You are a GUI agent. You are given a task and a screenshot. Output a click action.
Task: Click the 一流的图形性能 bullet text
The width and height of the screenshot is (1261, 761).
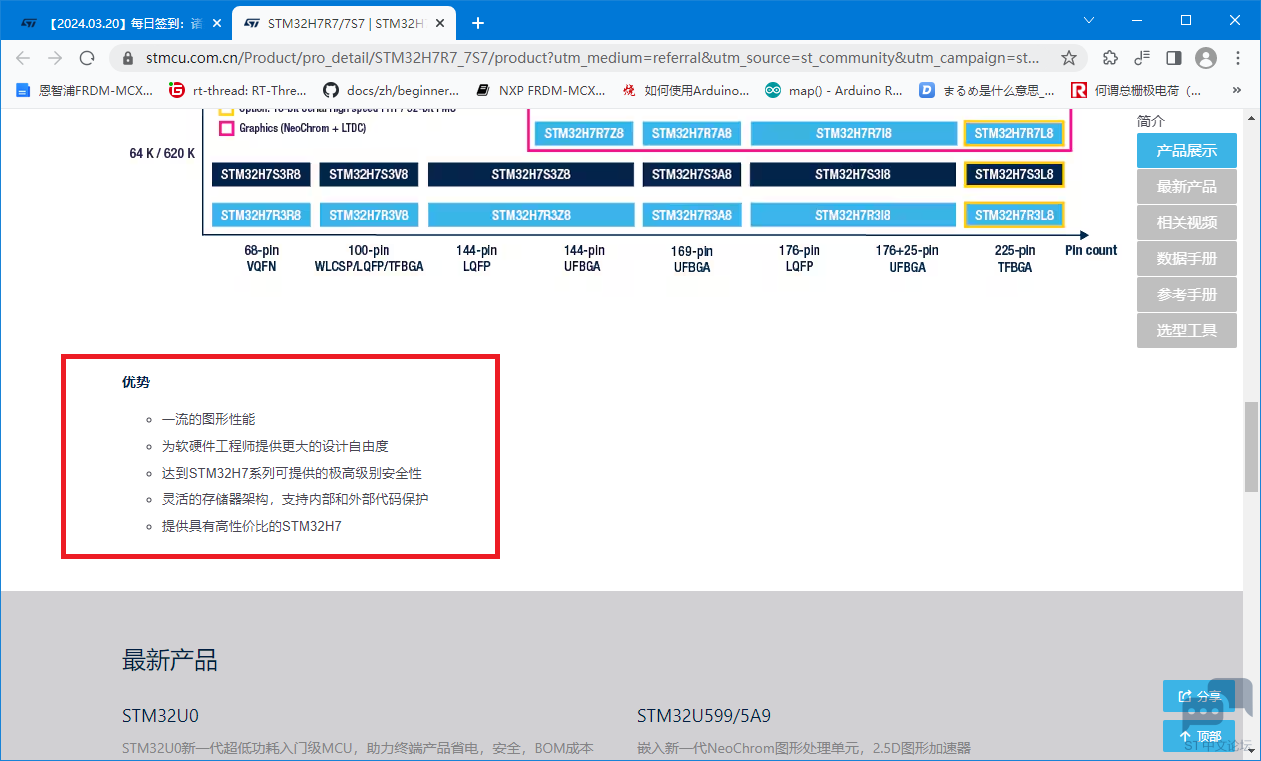click(208, 419)
